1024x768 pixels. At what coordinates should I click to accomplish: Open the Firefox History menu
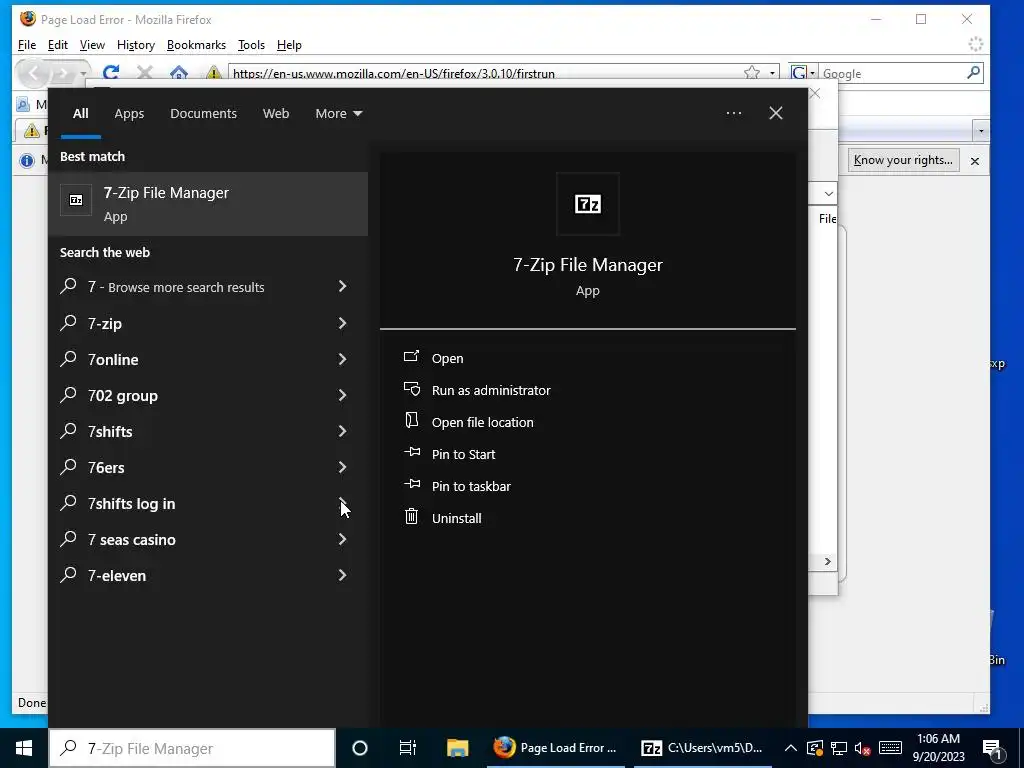pos(136,45)
